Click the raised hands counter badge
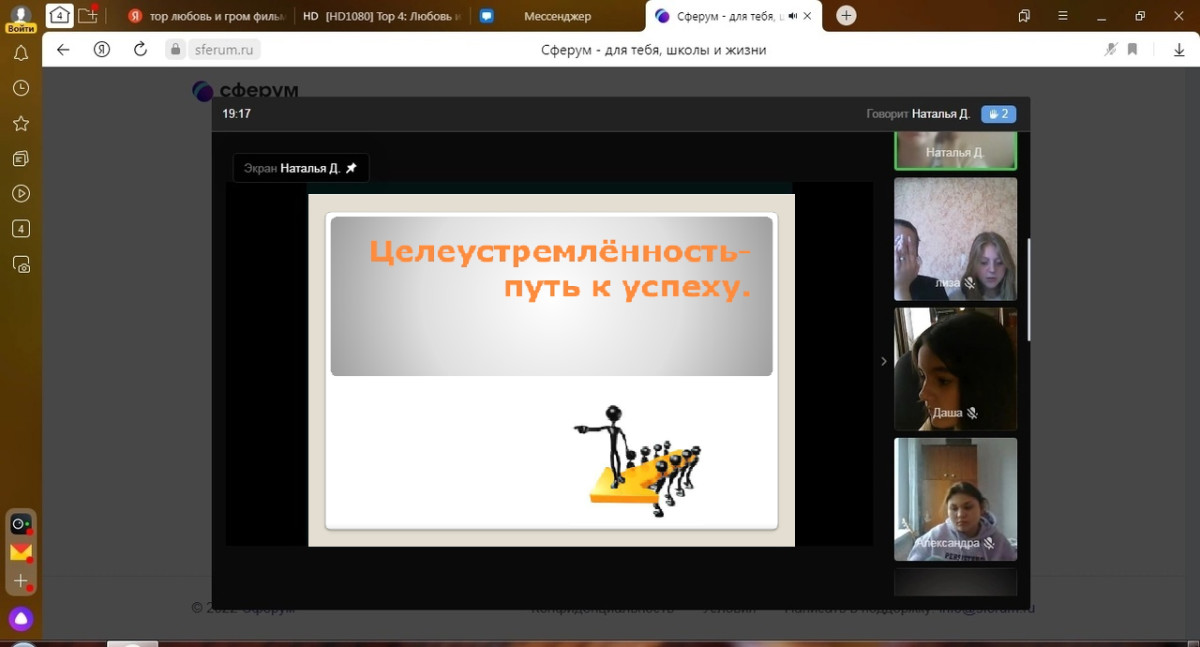Viewport: 1200px width, 647px height. point(998,114)
